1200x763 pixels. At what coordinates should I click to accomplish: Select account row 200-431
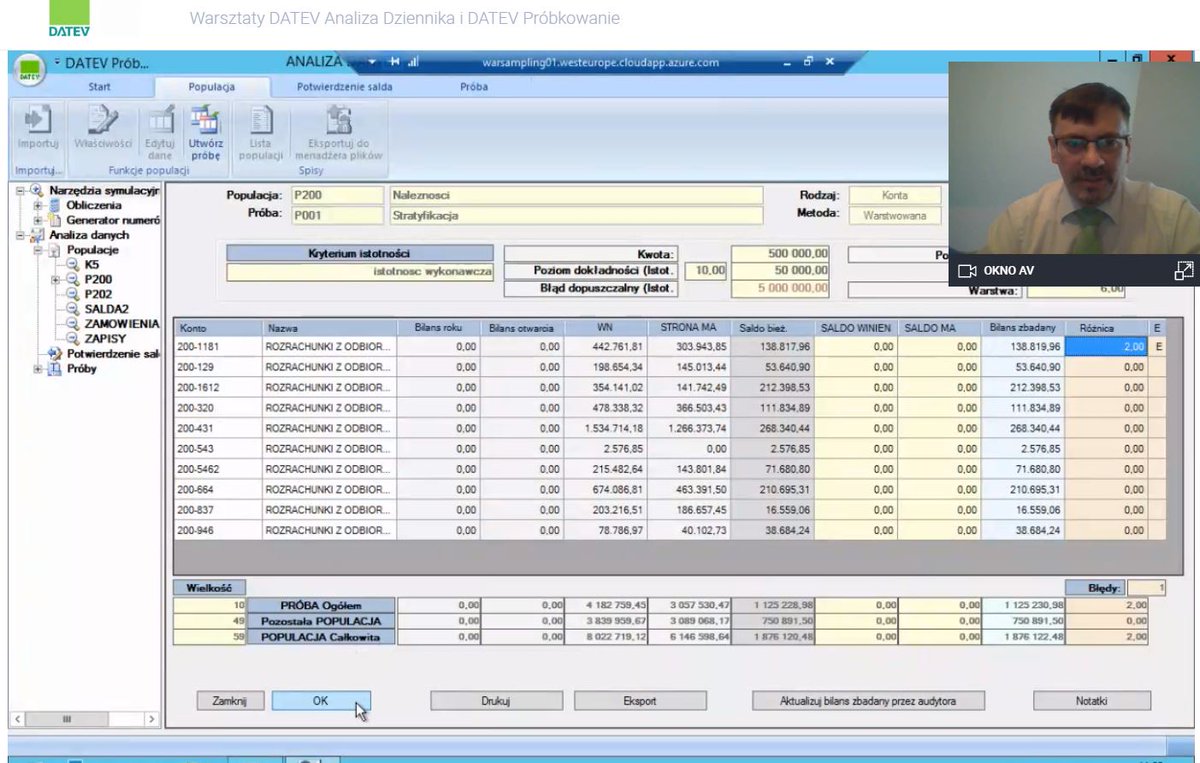[x=668, y=428]
